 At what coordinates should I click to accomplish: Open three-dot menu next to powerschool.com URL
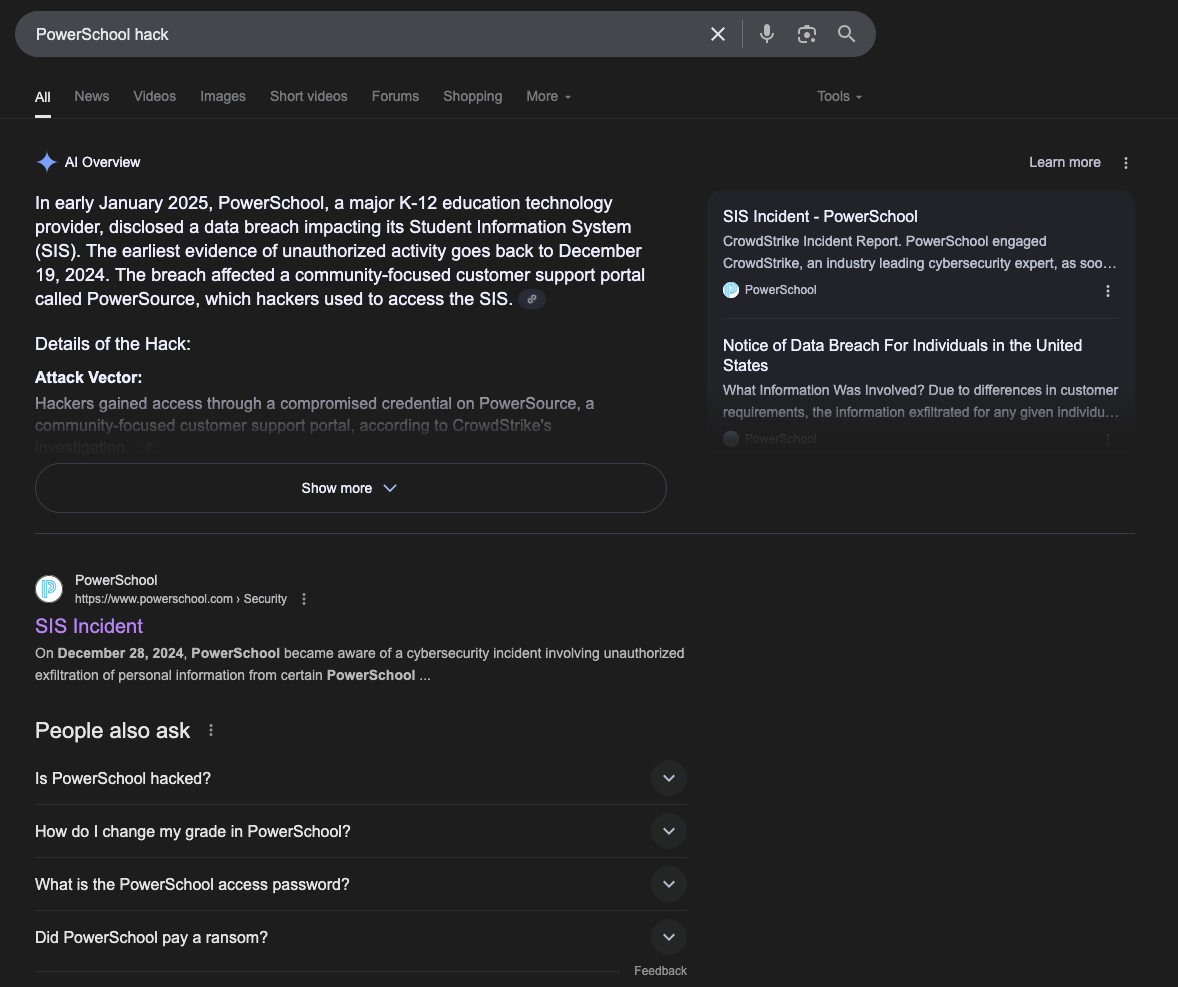click(x=304, y=599)
